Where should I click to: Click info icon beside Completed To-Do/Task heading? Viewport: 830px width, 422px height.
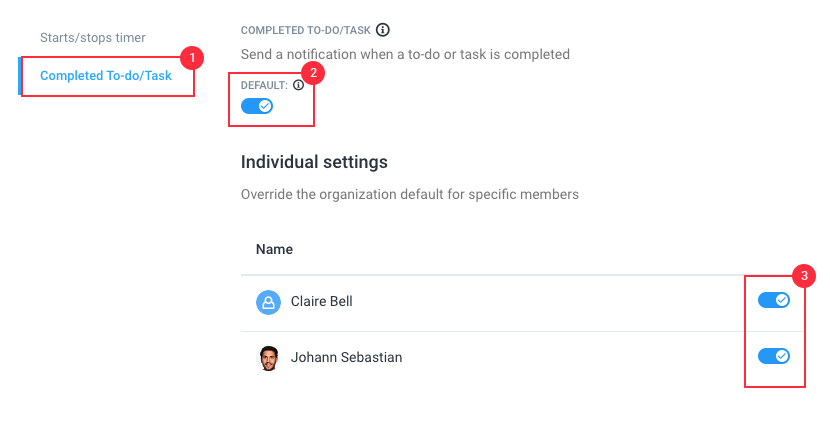[383, 30]
